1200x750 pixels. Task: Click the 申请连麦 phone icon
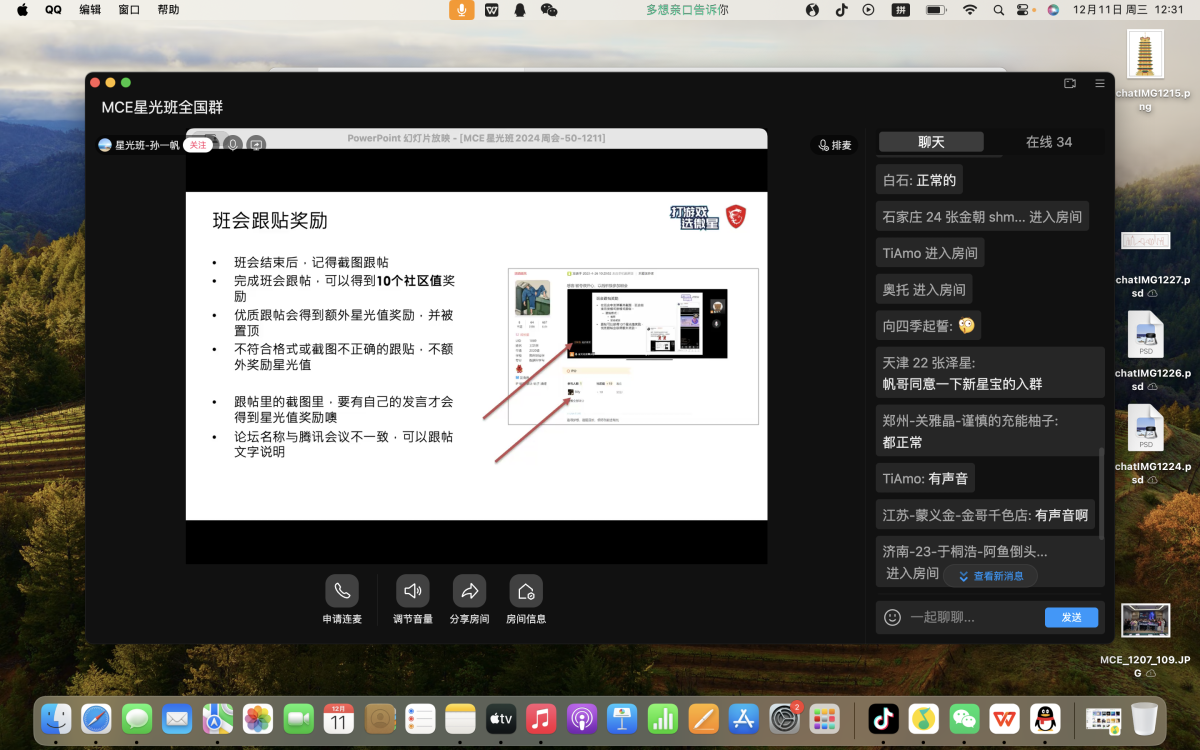[x=342, y=591]
